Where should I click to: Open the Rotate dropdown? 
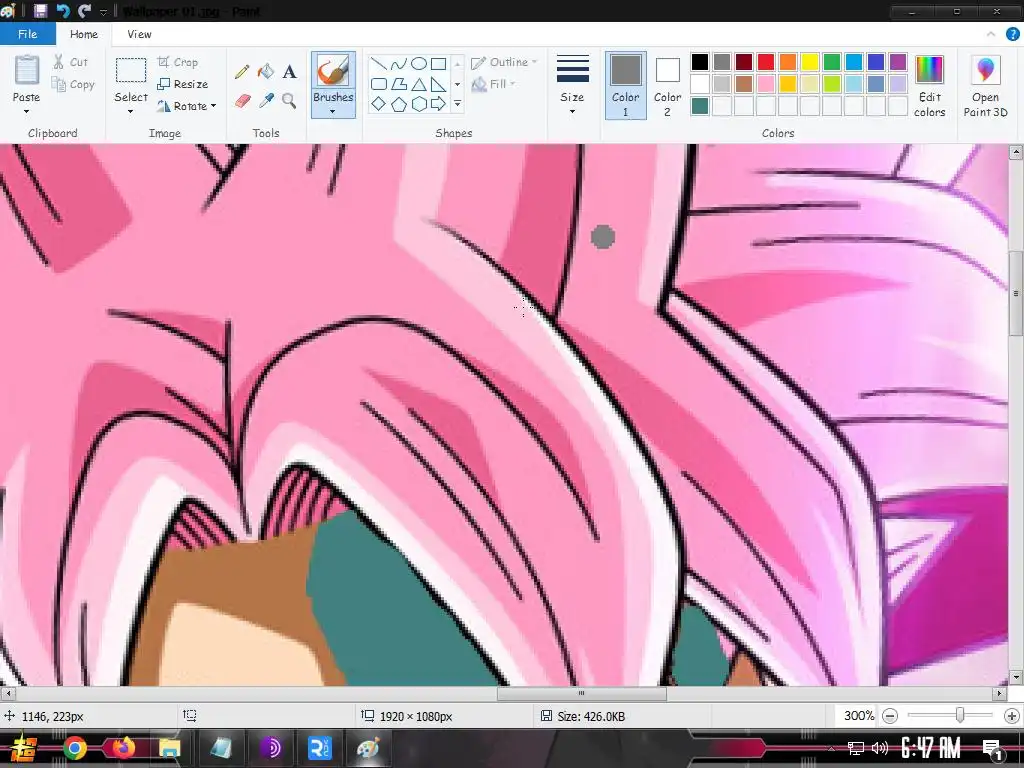(187, 106)
